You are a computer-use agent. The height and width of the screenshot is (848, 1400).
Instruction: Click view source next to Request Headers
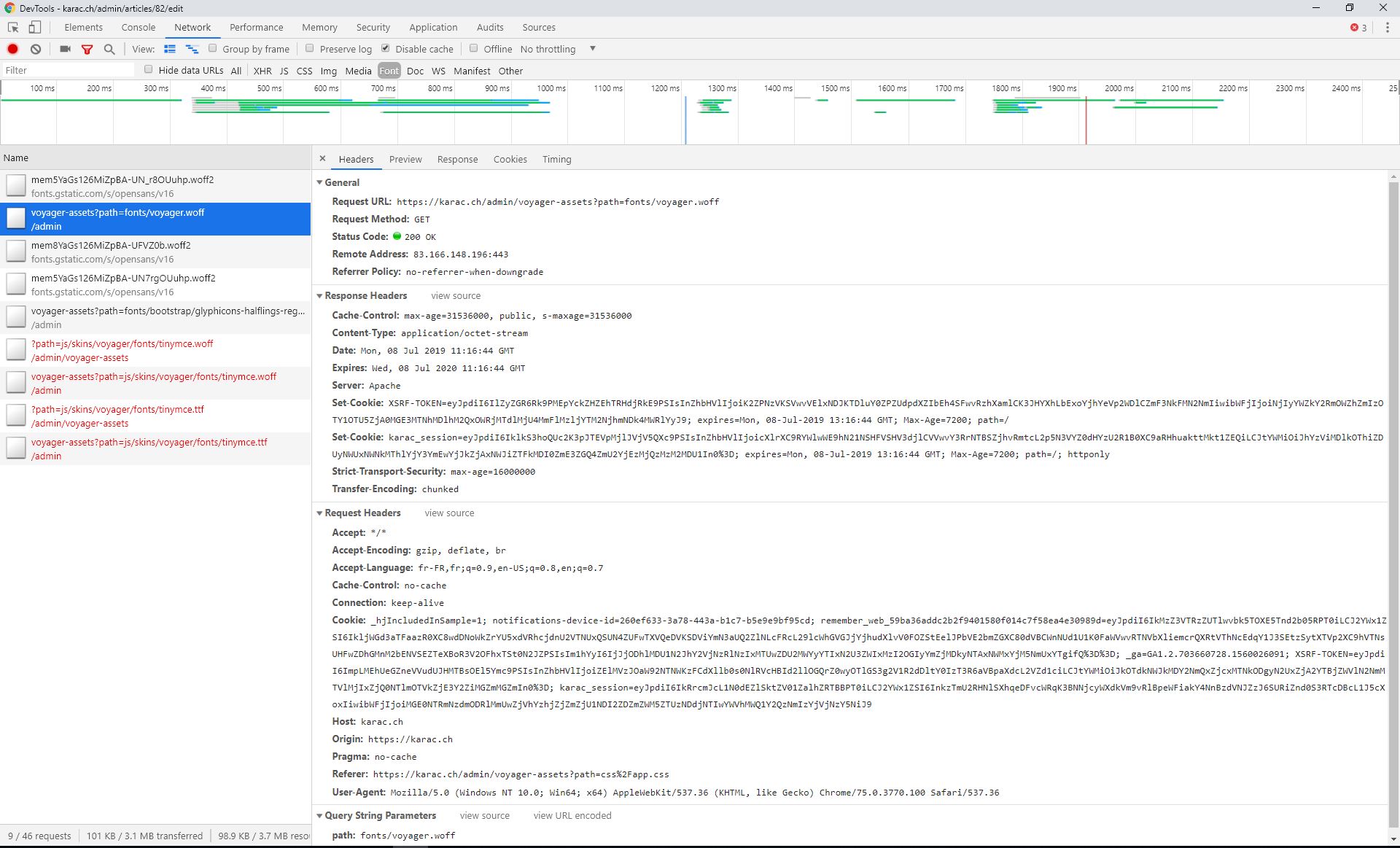tap(448, 513)
